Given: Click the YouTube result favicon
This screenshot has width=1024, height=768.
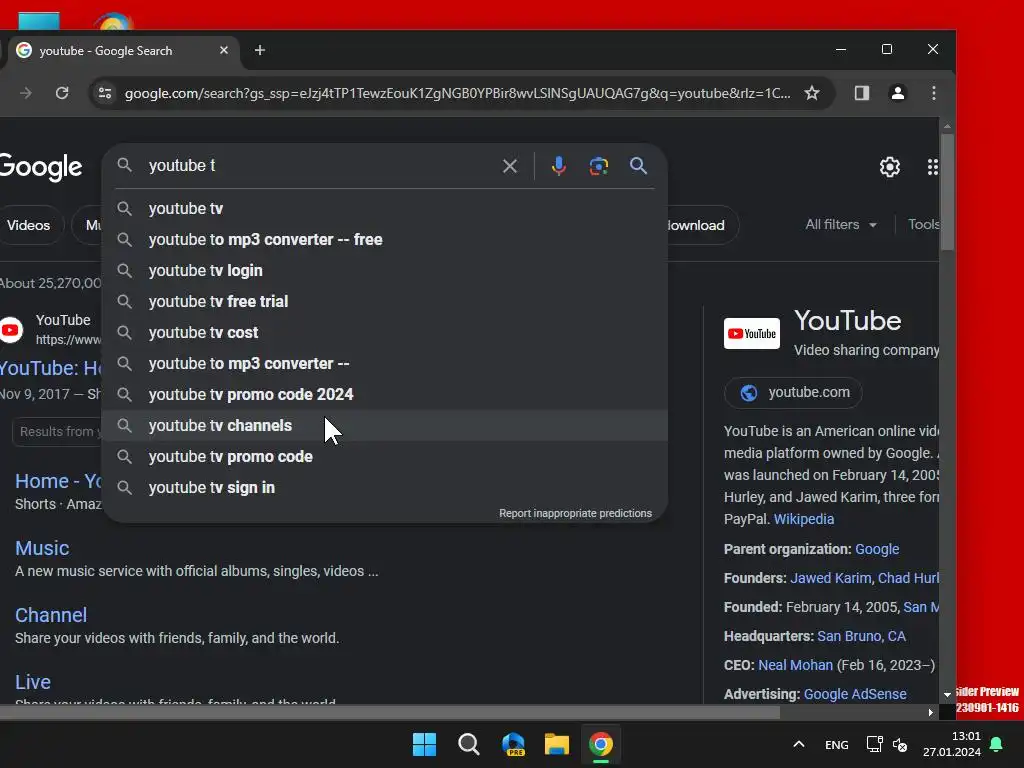Looking at the screenshot, I should point(10,330).
